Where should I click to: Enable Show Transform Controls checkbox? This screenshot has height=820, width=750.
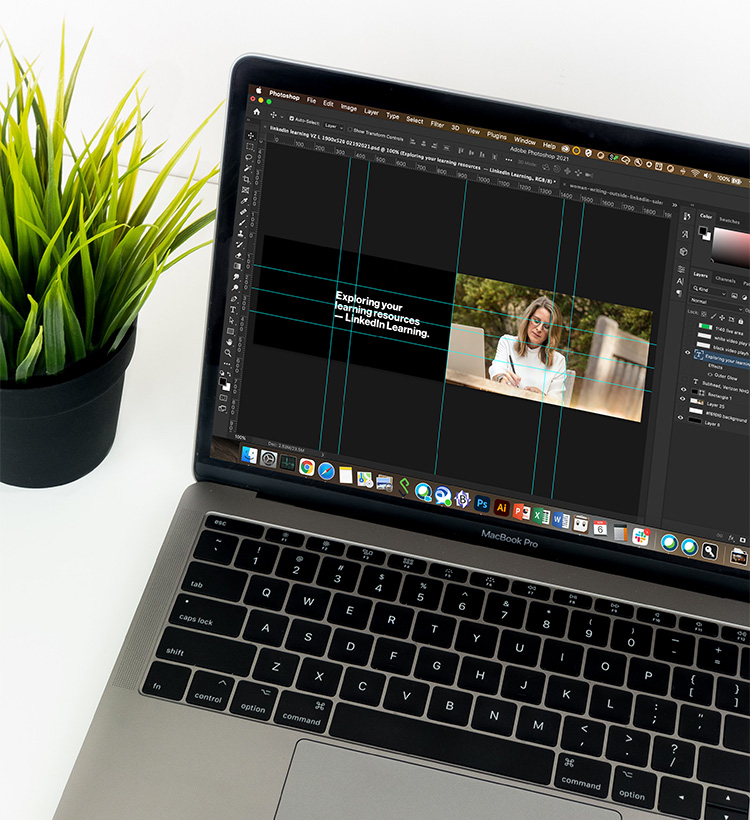coord(350,129)
